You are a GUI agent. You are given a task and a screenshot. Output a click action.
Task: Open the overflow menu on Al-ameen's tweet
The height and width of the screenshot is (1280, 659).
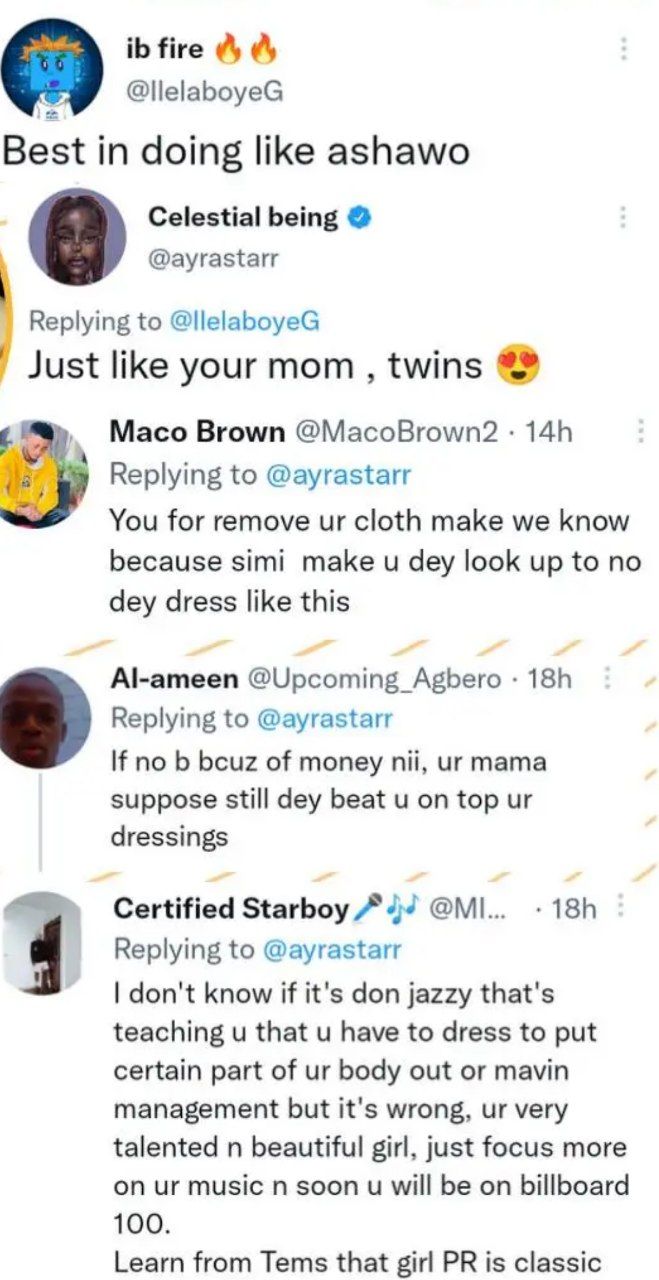click(x=607, y=679)
